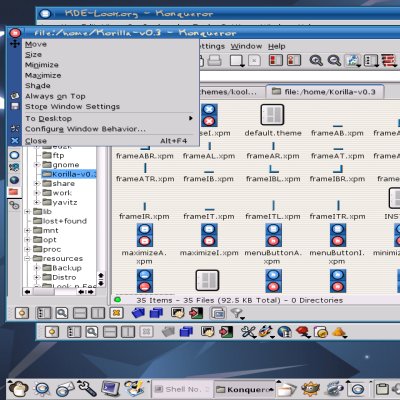Click the zoom out magnifier toolbar icon
This screenshot has width=400, height=400.
pyautogui.click(x=334, y=61)
